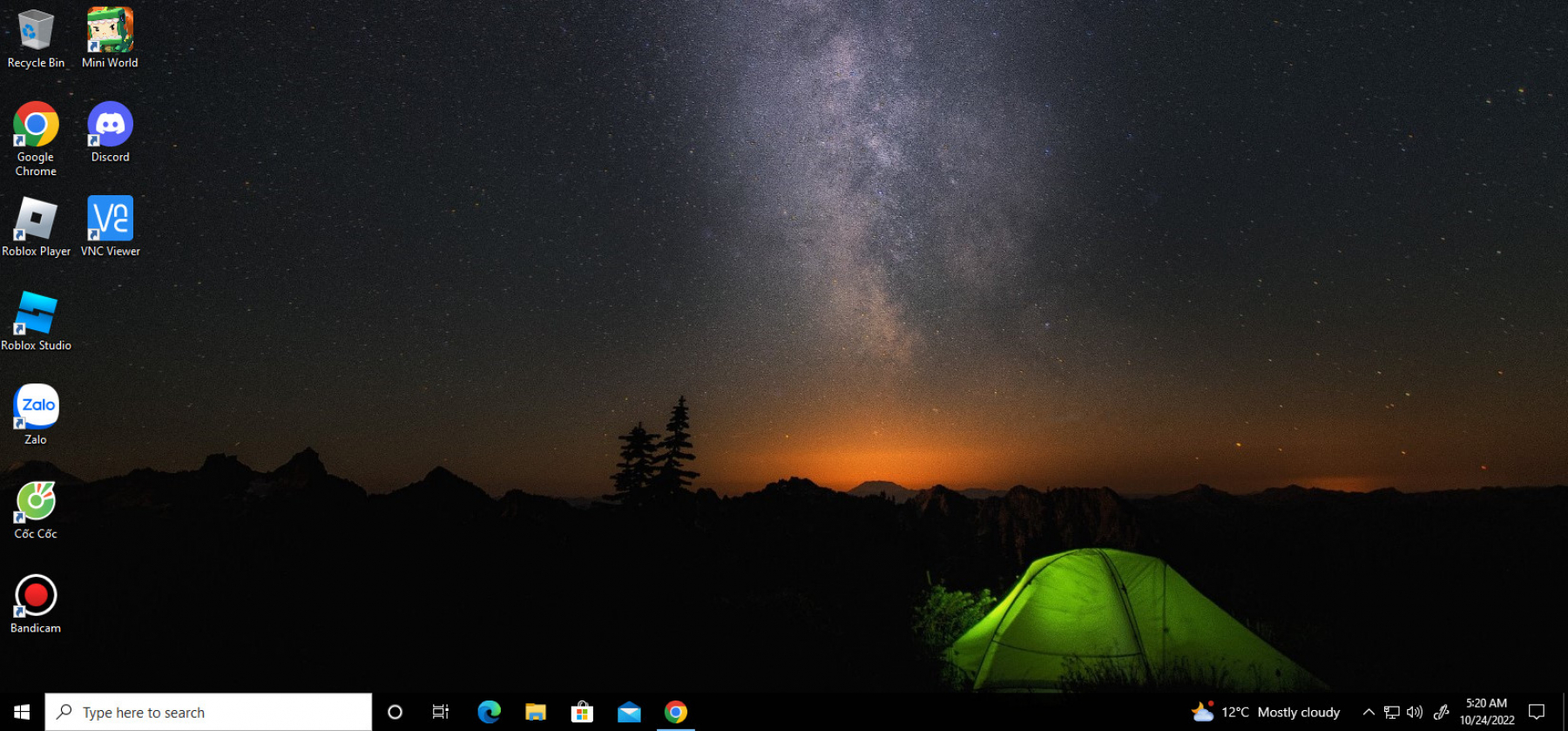Open the volume control in tray
Viewport: 1568px width, 731px height.
1415,712
